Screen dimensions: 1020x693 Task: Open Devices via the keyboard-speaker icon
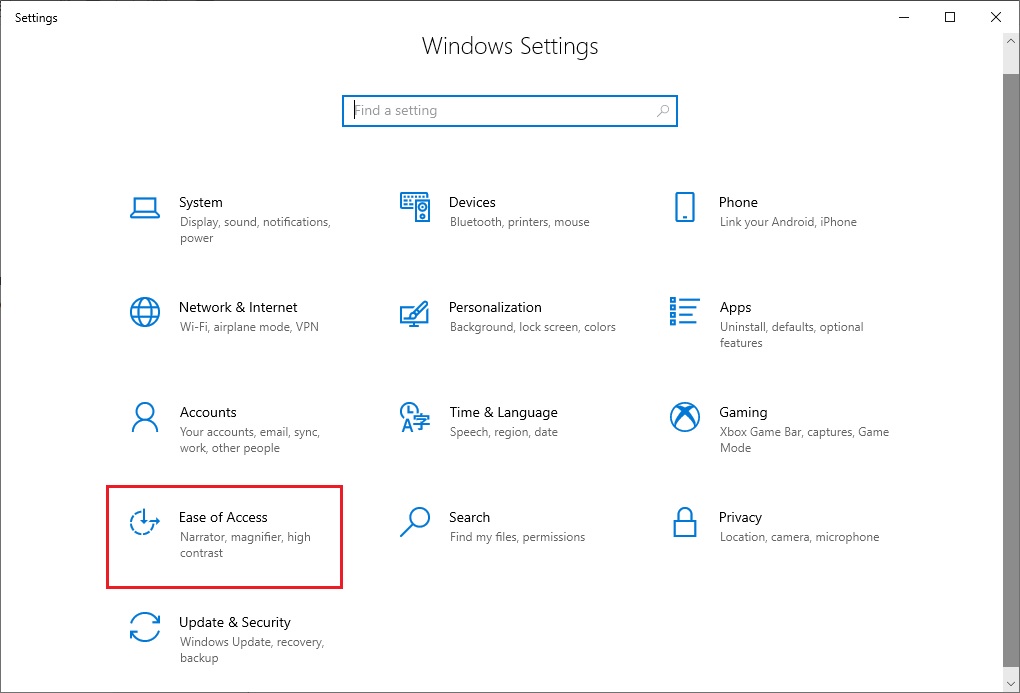(x=414, y=207)
